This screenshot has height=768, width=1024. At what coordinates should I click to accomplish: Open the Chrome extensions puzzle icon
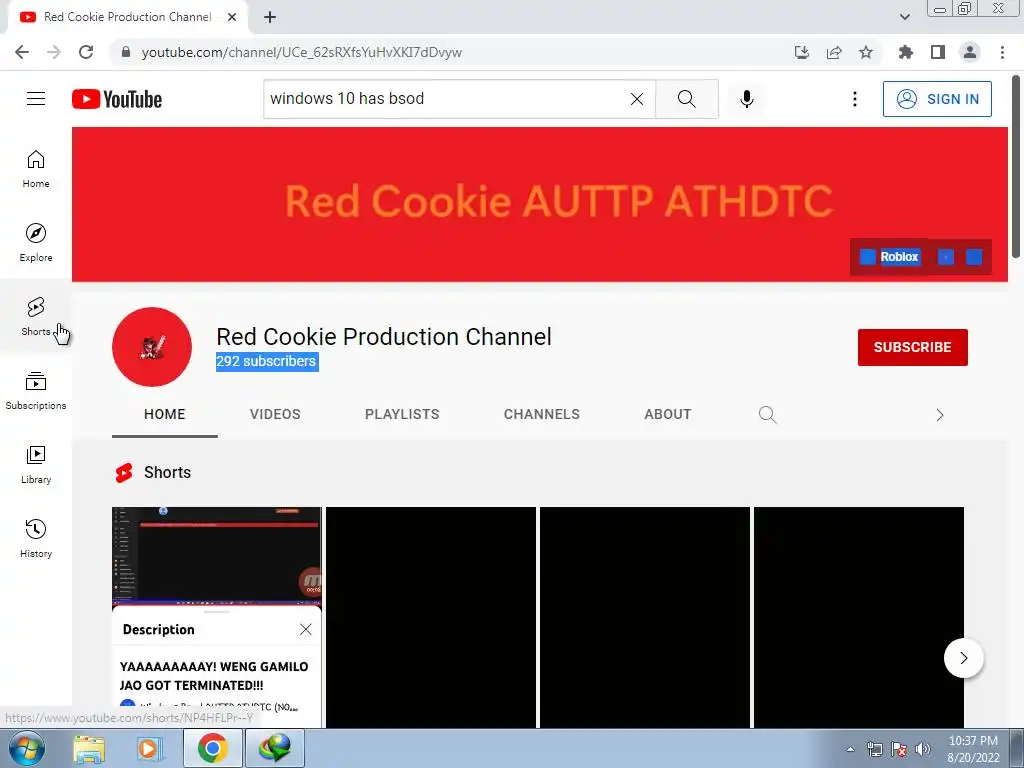[x=905, y=52]
